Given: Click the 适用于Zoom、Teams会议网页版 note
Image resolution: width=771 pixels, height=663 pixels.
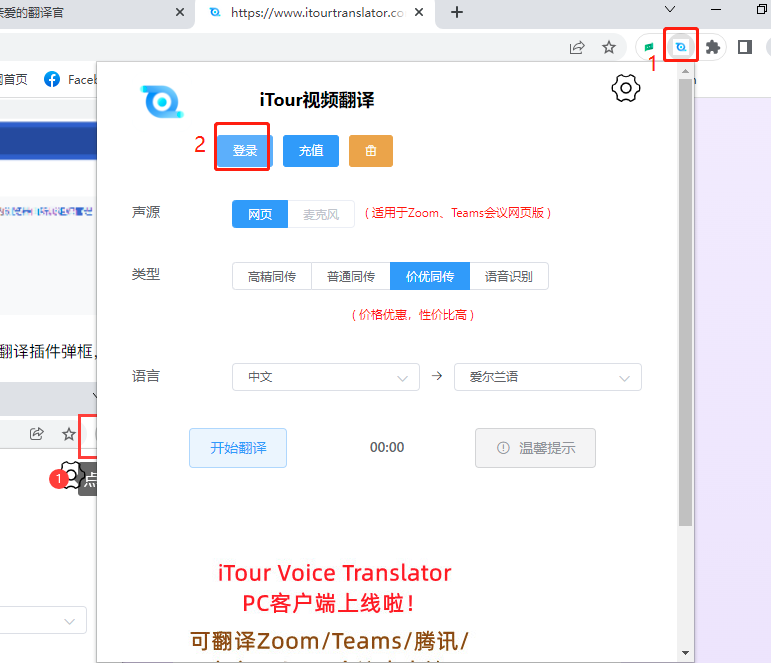Looking at the screenshot, I should click(458, 213).
